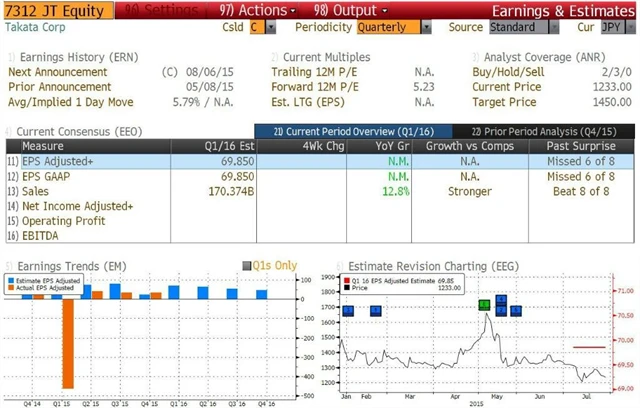Click the leftmost blue marker near January

(x=348, y=311)
